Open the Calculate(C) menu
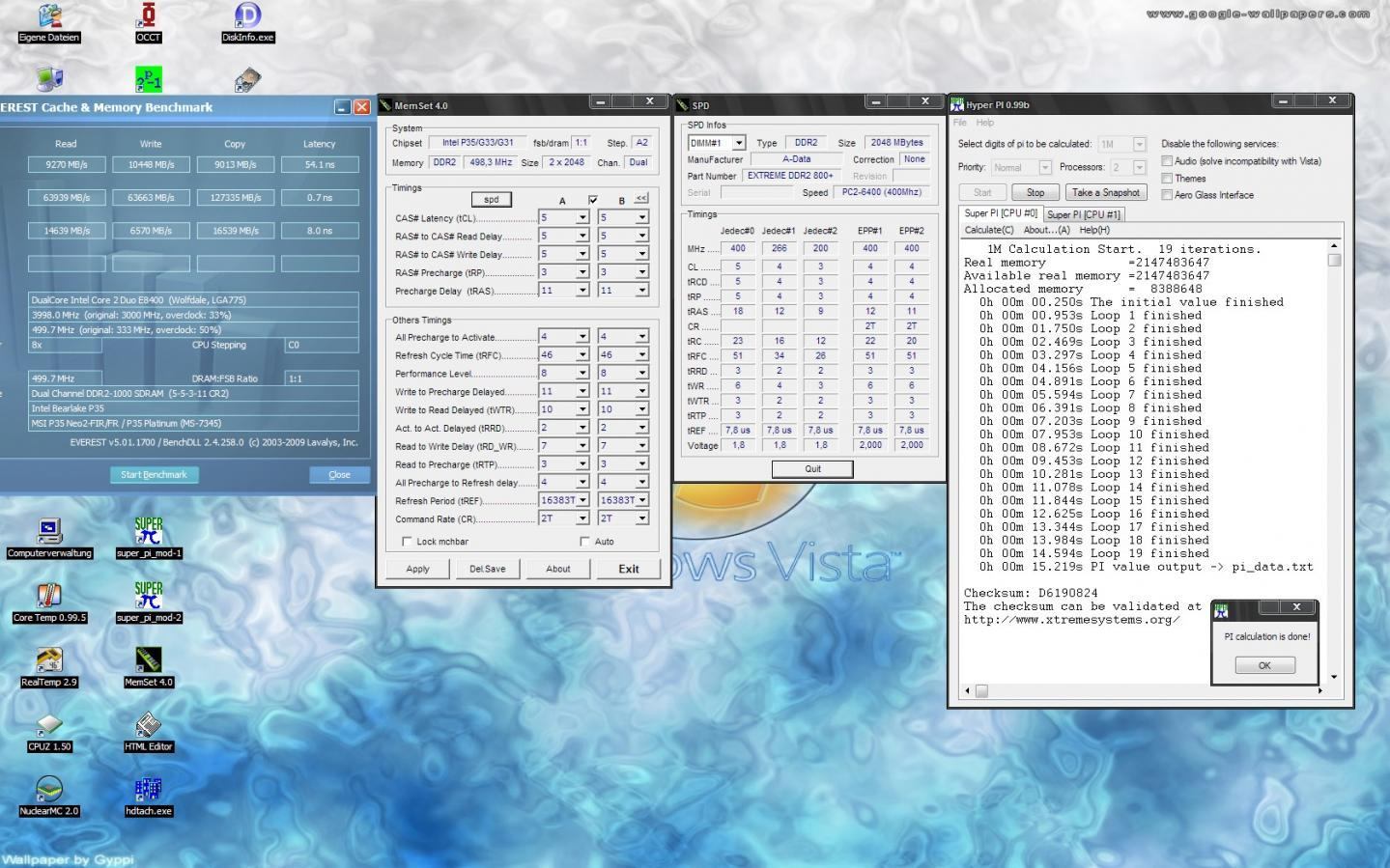1390x868 pixels. click(x=989, y=230)
